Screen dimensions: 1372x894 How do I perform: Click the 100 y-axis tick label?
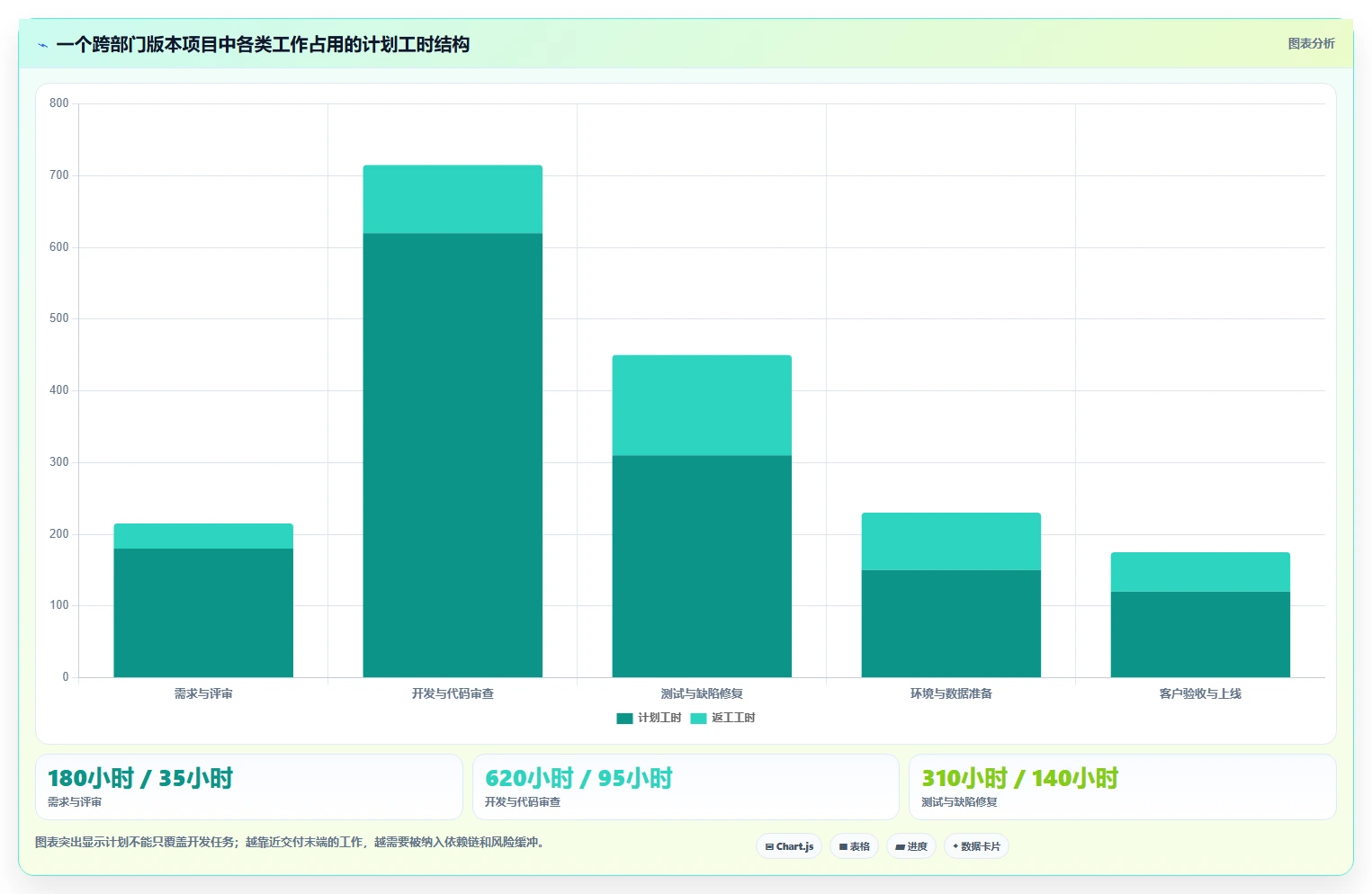[x=59, y=605]
